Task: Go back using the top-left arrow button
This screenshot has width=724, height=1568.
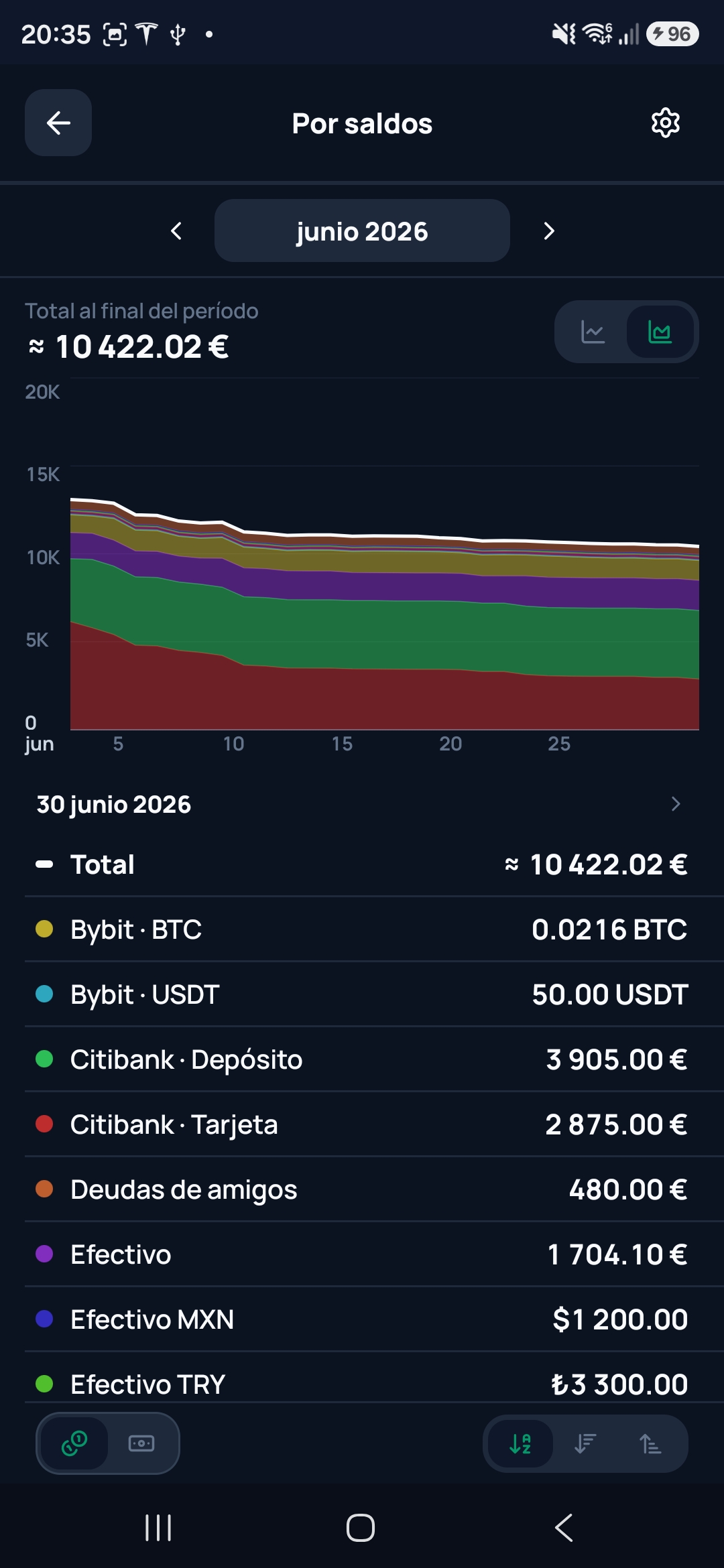Action: 58,123
